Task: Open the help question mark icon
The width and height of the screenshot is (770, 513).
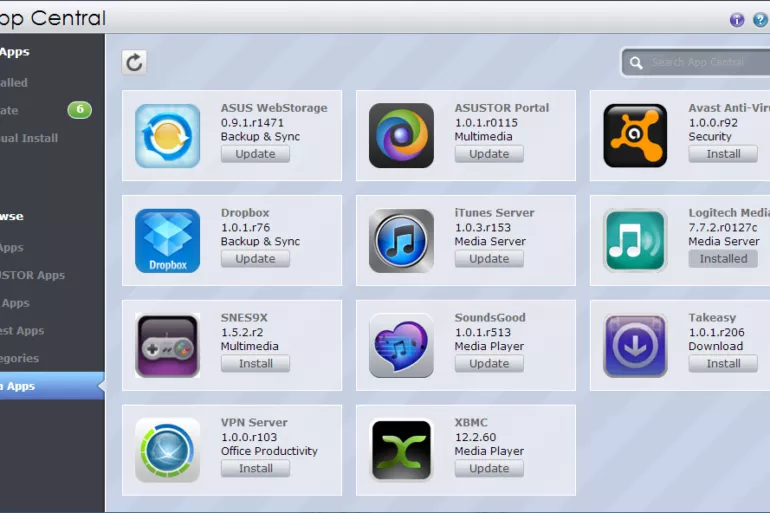Action: (x=760, y=19)
